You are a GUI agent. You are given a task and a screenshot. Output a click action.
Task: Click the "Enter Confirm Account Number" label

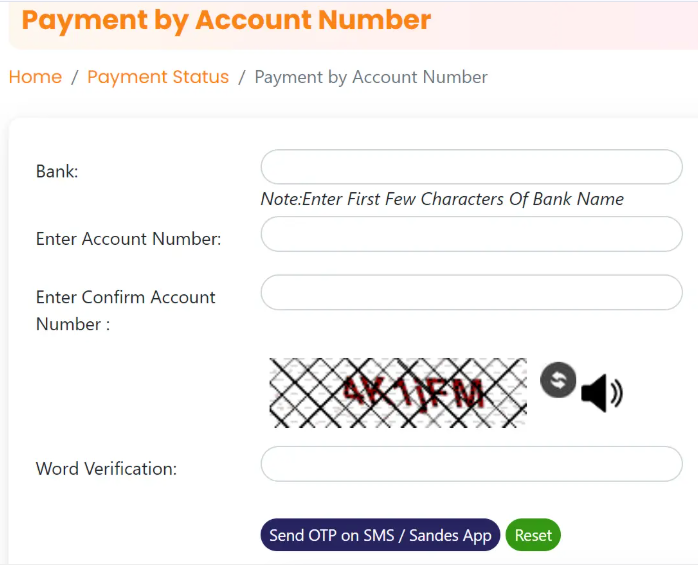(x=126, y=310)
